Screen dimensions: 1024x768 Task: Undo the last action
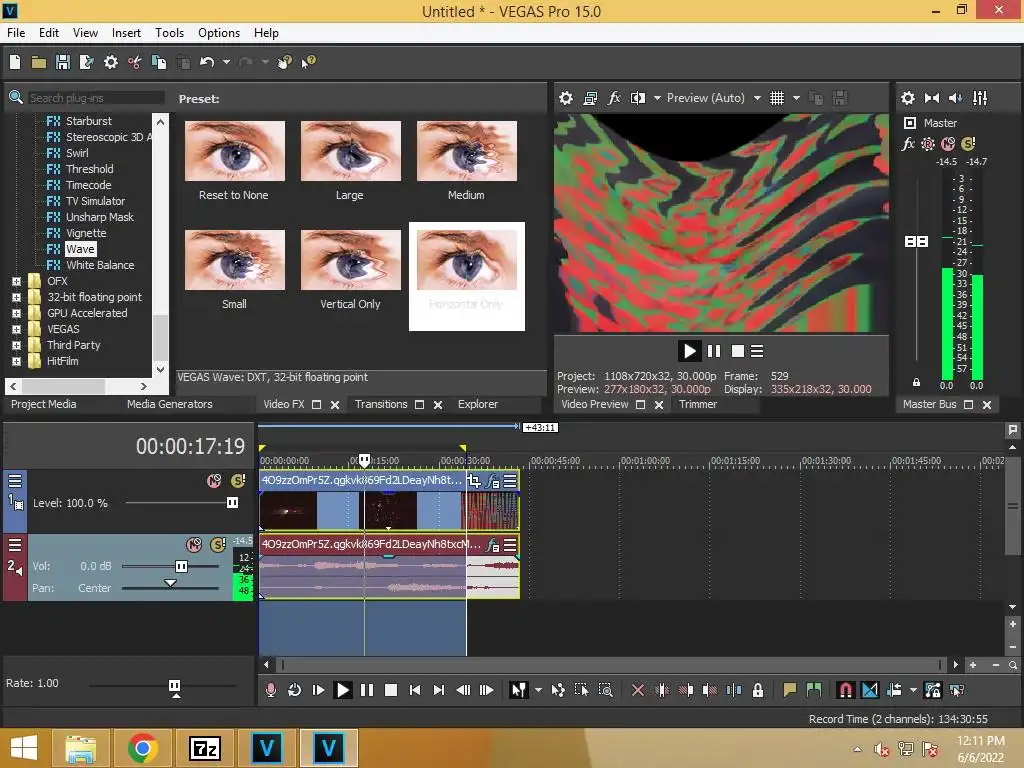pyautogui.click(x=207, y=62)
